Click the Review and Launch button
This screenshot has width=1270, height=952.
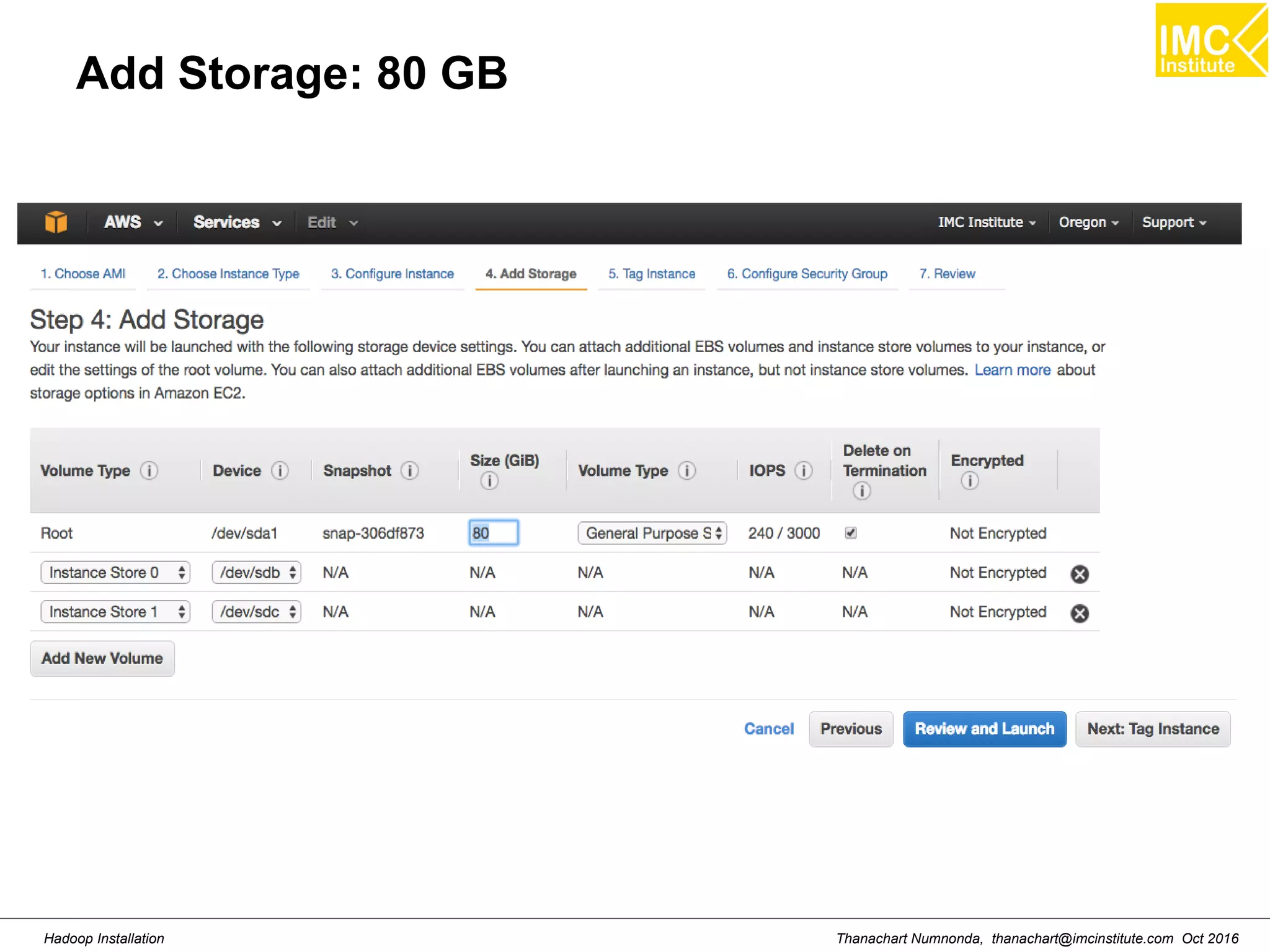tap(985, 729)
